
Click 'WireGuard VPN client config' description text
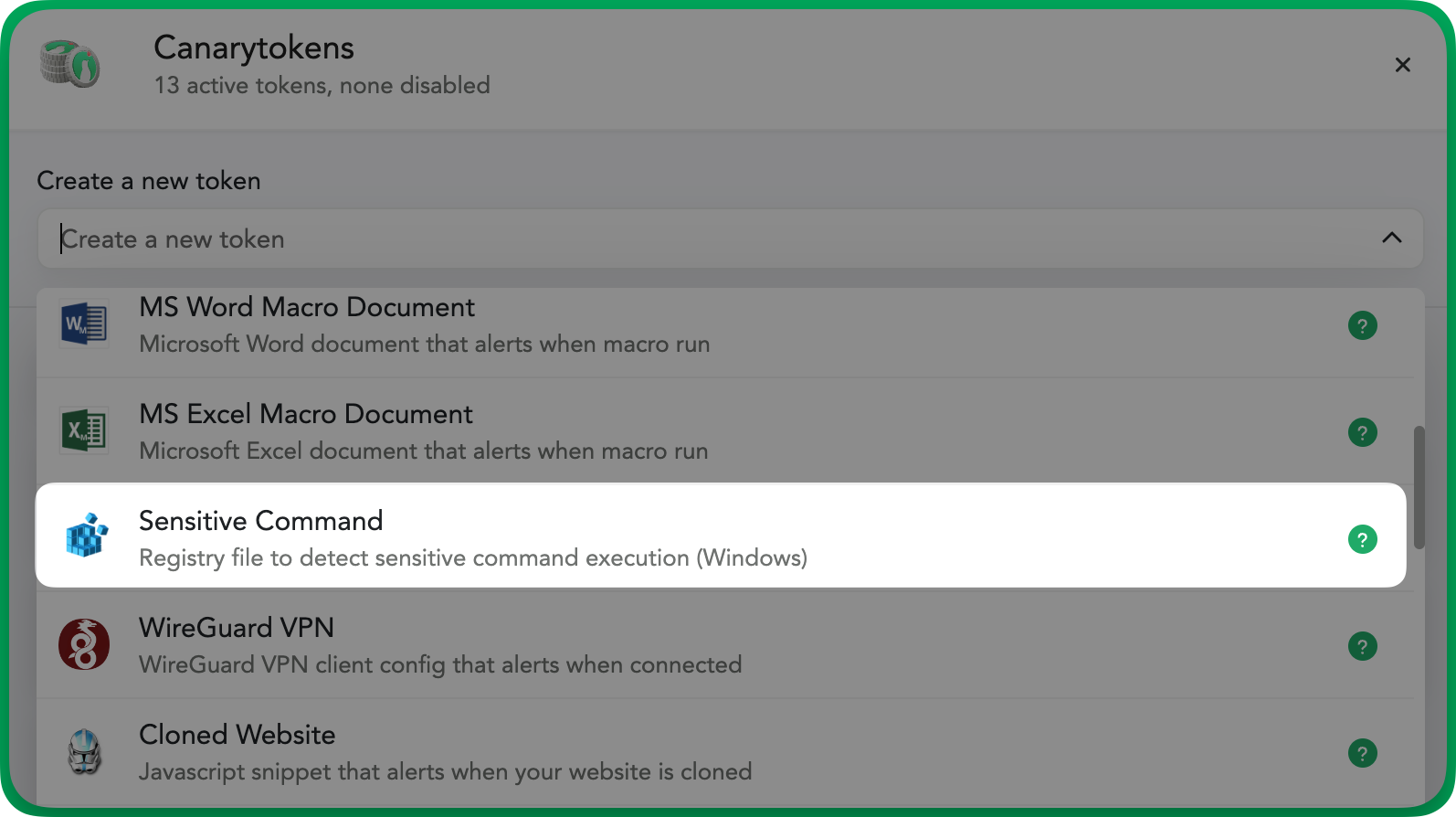tap(440, 664)
